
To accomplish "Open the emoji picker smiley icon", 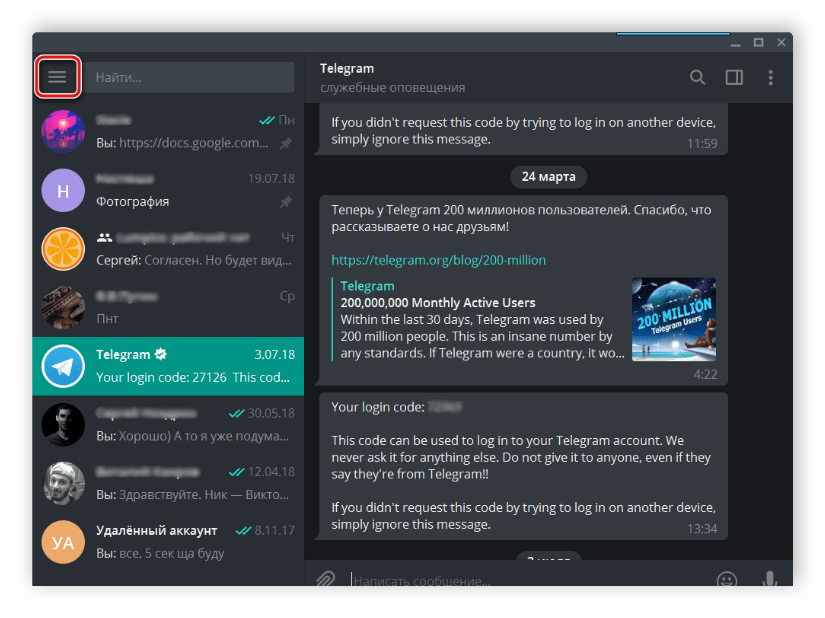I will tap(727, 579).
